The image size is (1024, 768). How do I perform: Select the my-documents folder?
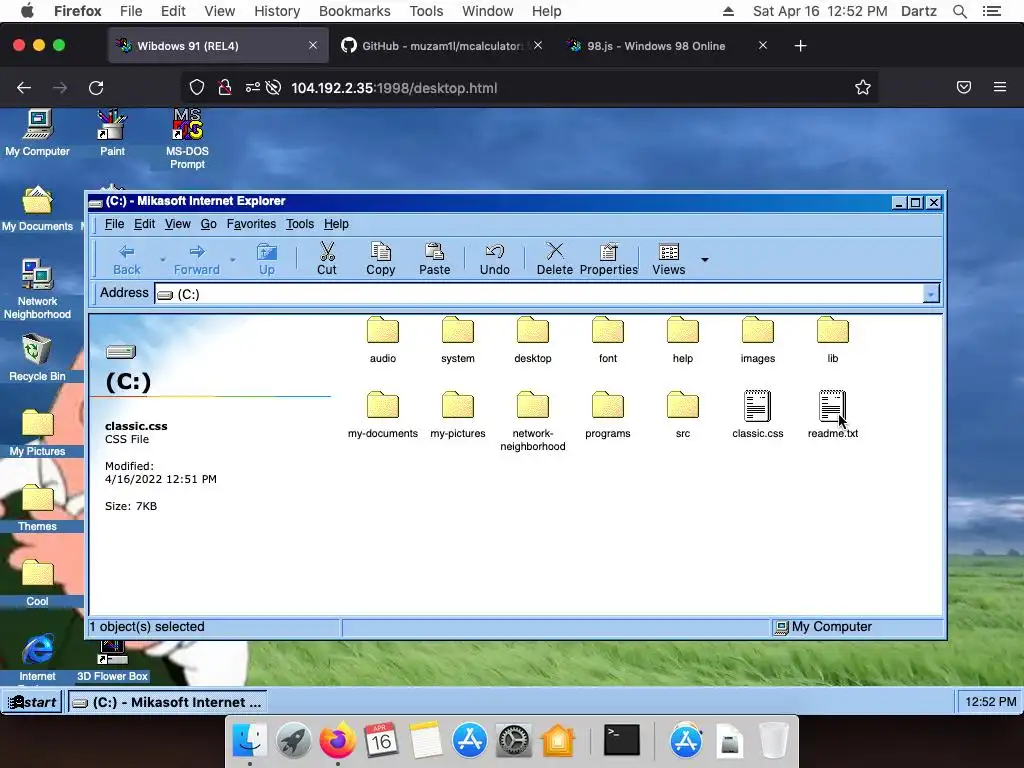tap(383, 415)
